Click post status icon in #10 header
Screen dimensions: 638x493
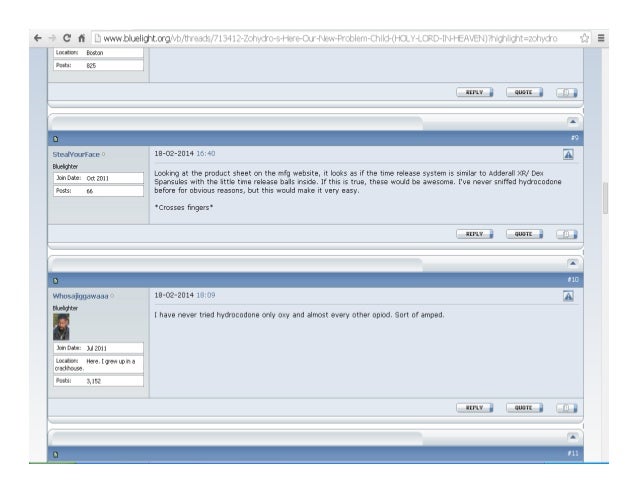pyautogui.click(x=56, y=281)
